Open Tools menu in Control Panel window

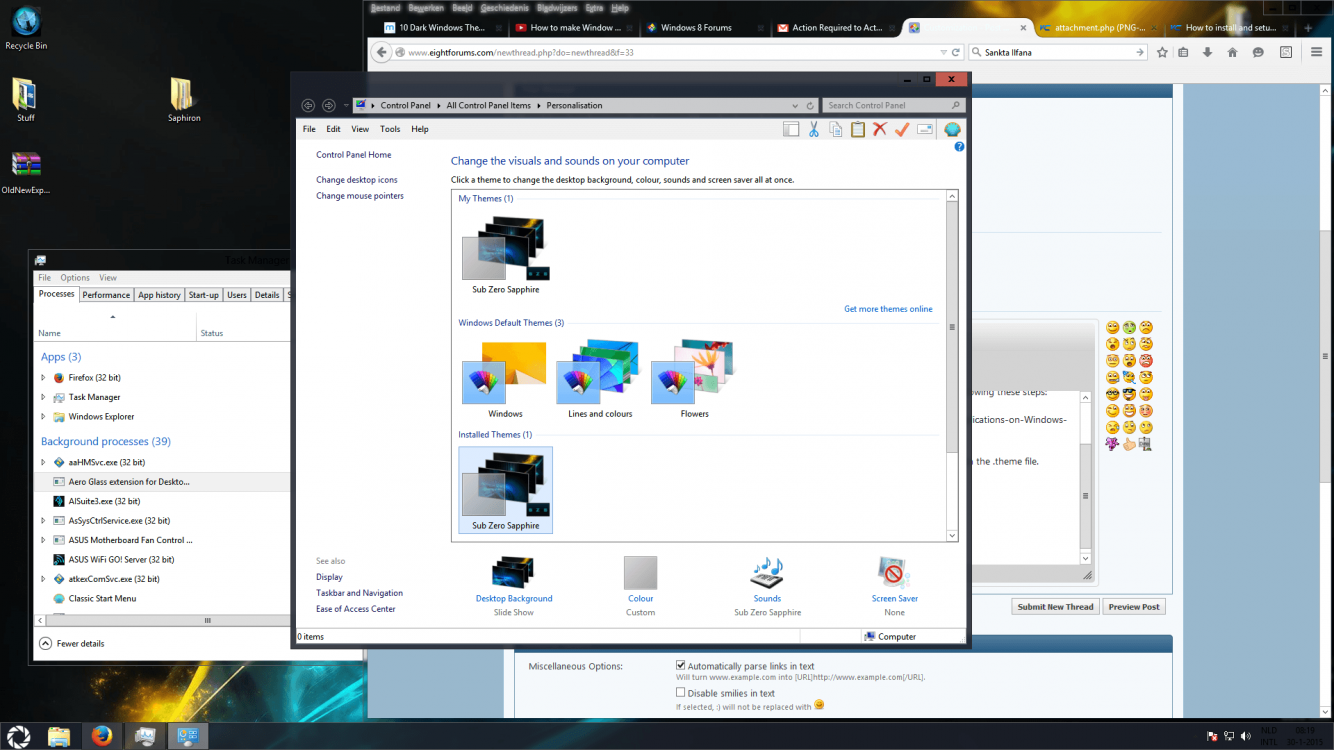click(390, 129)
